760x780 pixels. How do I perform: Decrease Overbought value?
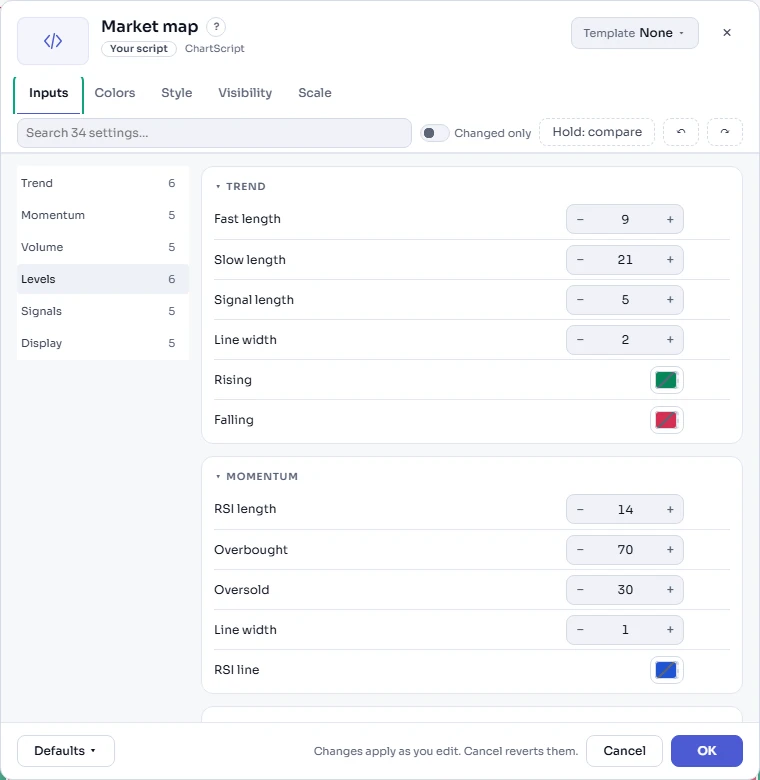[x=580, y=550]
